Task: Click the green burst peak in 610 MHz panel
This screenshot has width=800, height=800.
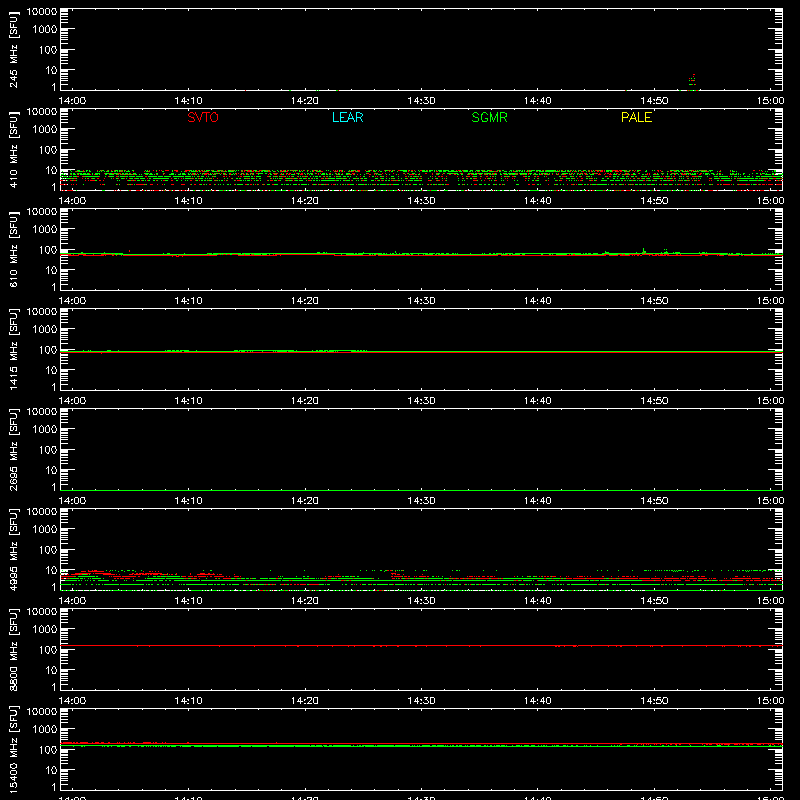Action: (644, 250)
